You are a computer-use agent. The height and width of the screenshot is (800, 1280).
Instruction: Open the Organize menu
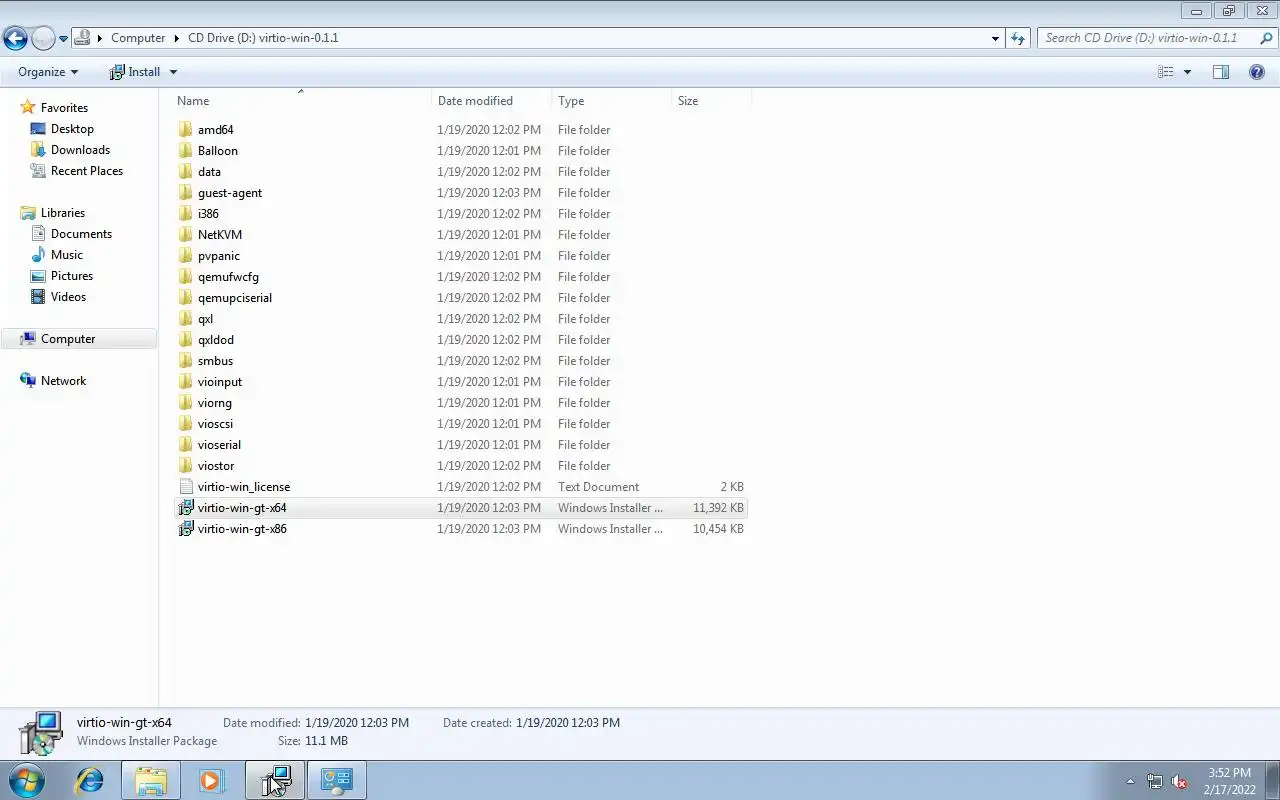[x=48, y=72]
